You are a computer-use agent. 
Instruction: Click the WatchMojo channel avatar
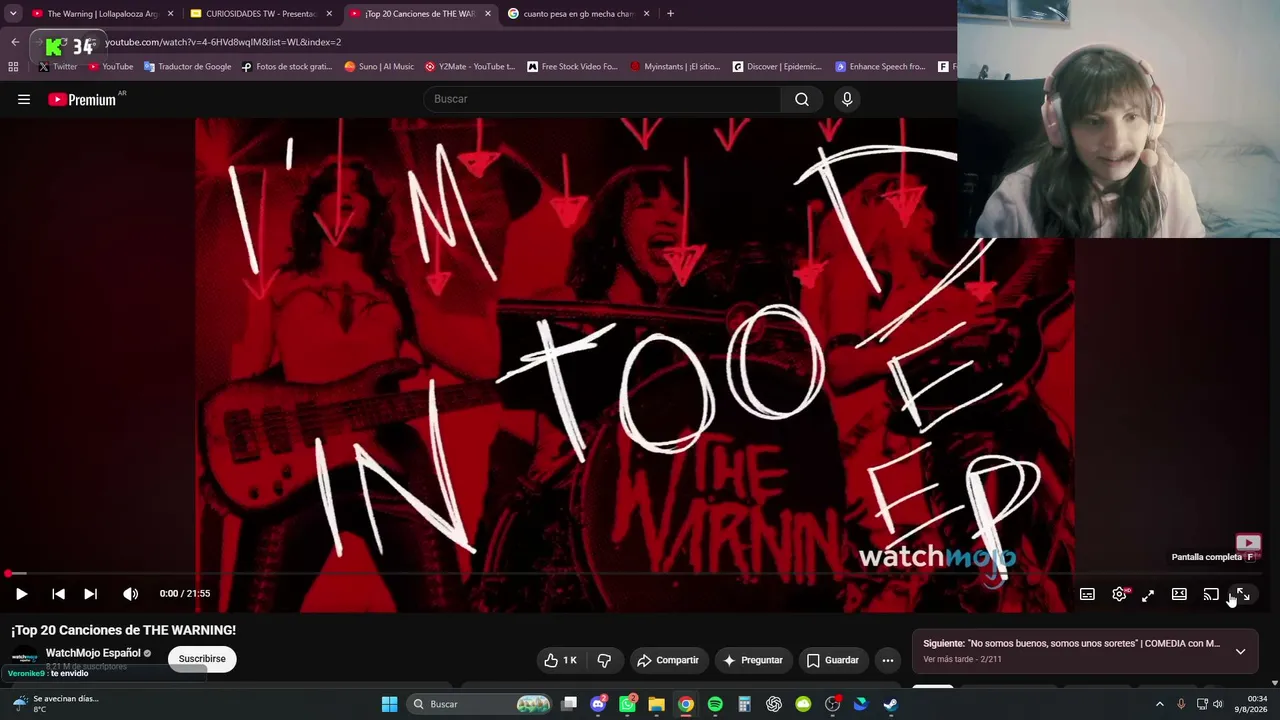click(24, 657)
